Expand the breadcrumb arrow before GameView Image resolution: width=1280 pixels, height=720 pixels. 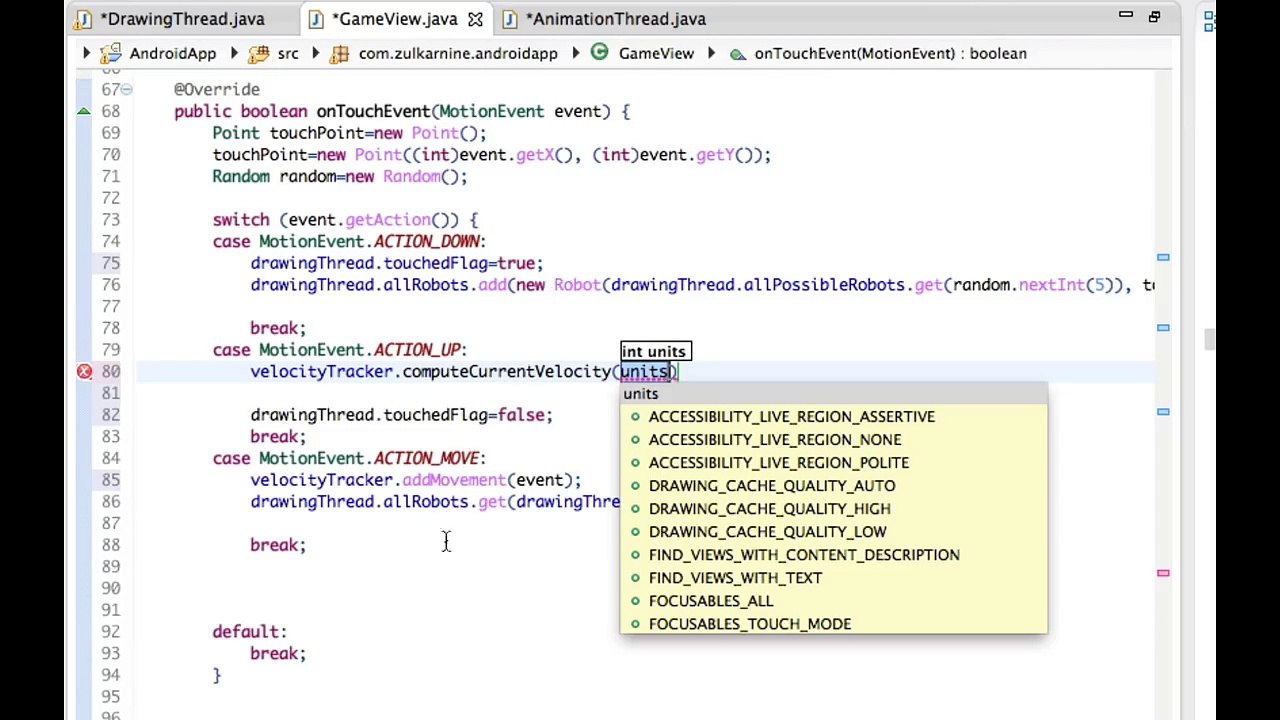[575, 53]
